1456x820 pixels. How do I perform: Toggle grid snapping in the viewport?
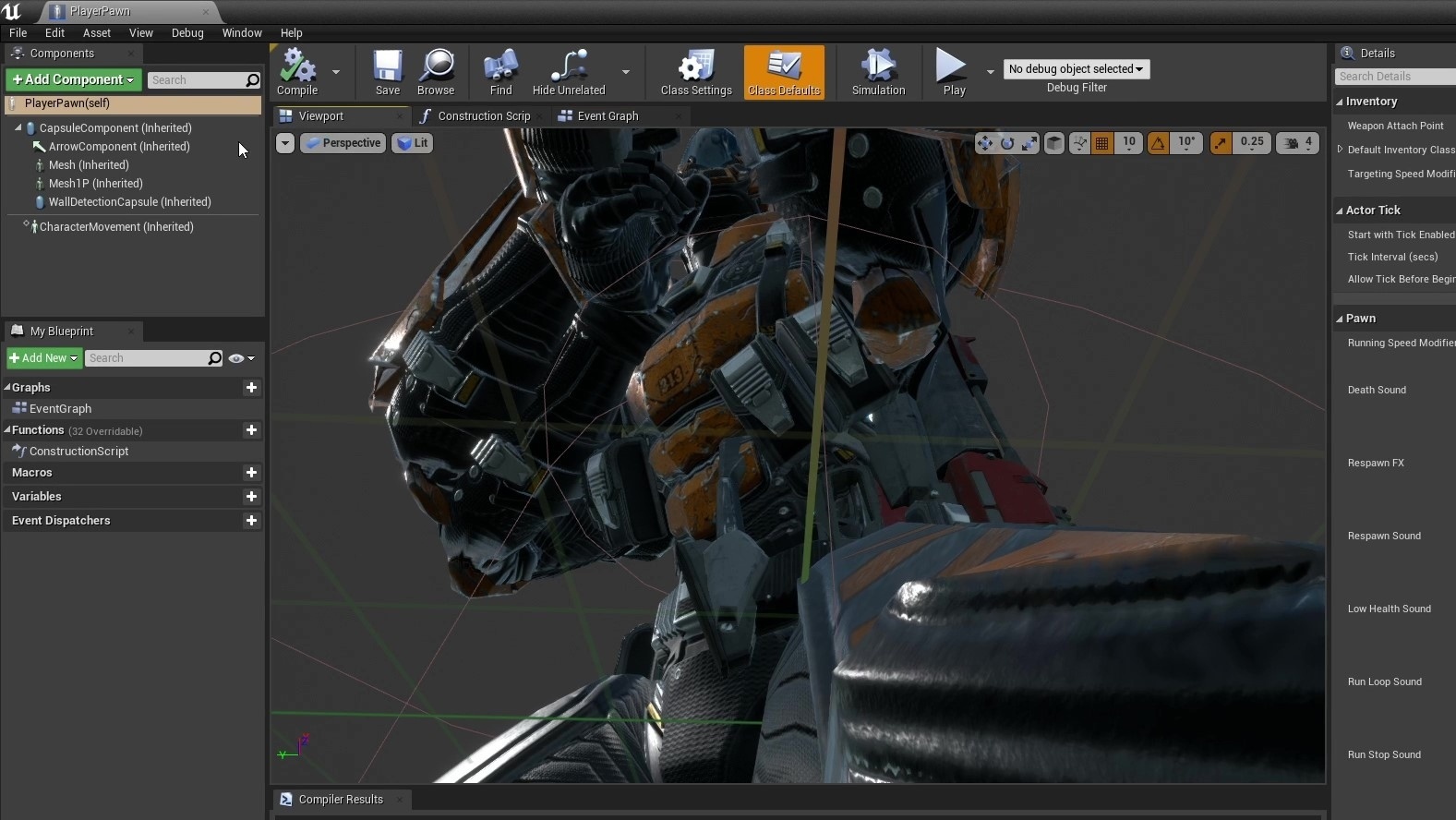(x=1101, y=143)
